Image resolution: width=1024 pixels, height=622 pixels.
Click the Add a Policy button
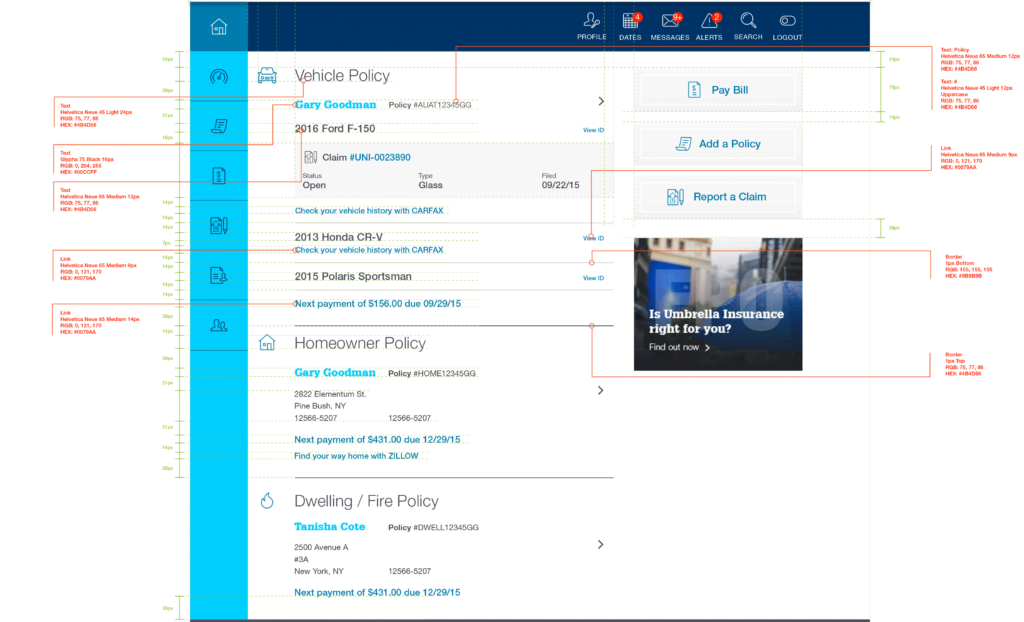tap(718, 144)
